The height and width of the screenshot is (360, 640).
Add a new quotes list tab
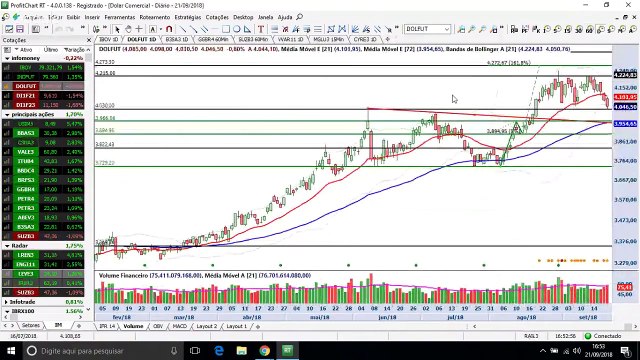79,325
